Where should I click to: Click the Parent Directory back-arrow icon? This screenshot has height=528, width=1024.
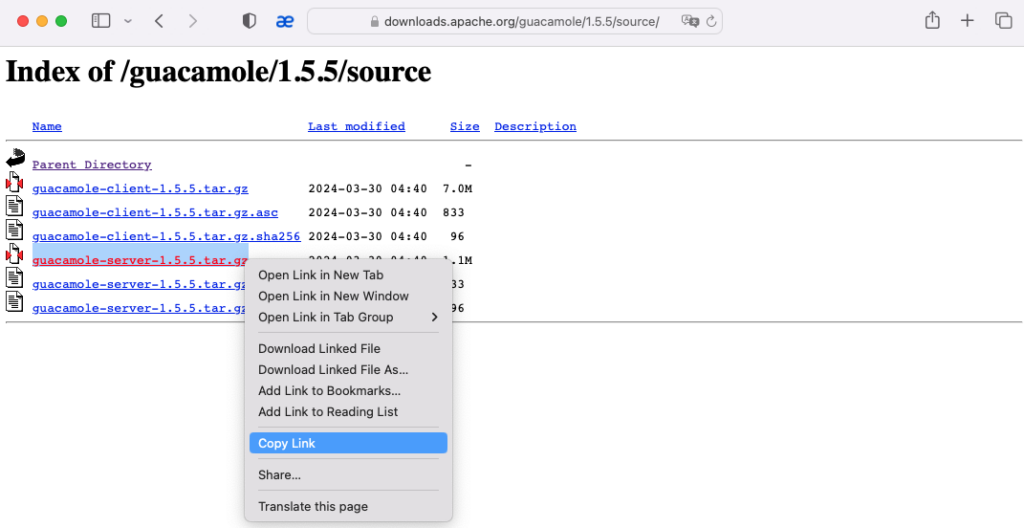pyautogui.click(x=15, y=158)
